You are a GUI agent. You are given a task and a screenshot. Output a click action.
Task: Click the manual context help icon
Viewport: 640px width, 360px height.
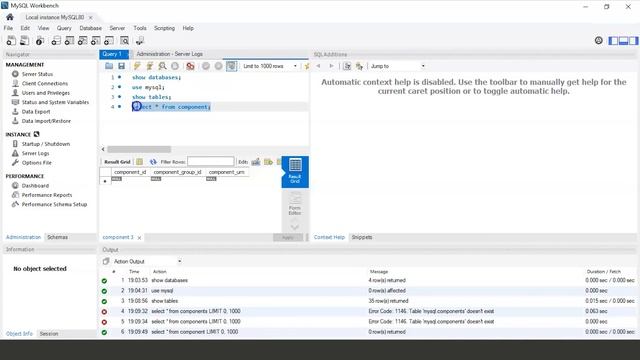point(347,66)
